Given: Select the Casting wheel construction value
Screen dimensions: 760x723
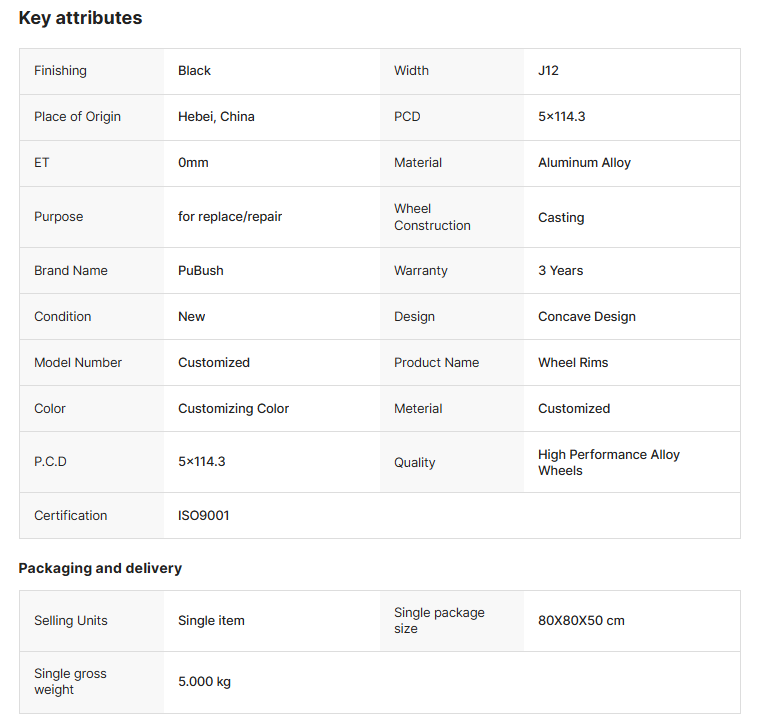Looking at the screenshot, I should click(561, 218).
